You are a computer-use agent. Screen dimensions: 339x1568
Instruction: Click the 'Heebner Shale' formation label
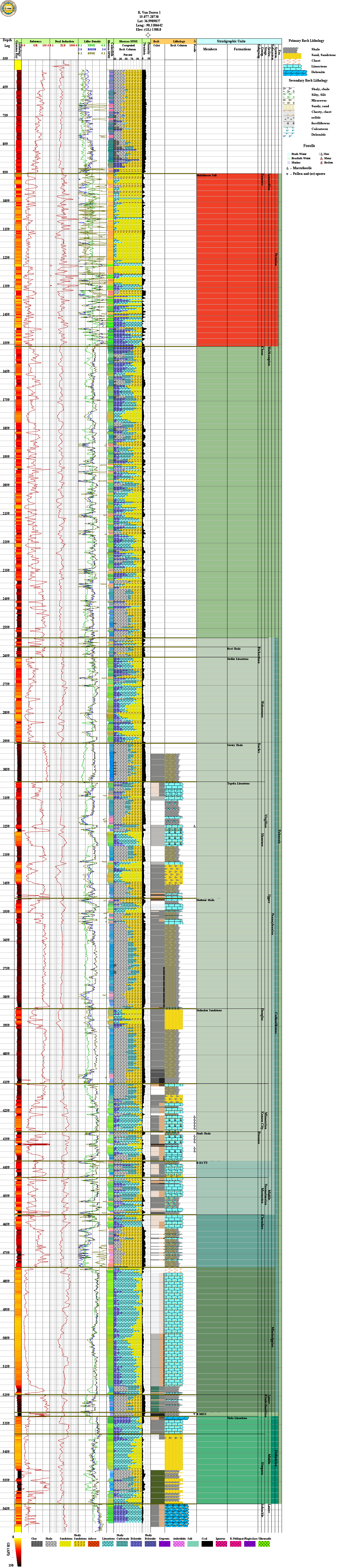pyautogui.click(x=206, y=900)
